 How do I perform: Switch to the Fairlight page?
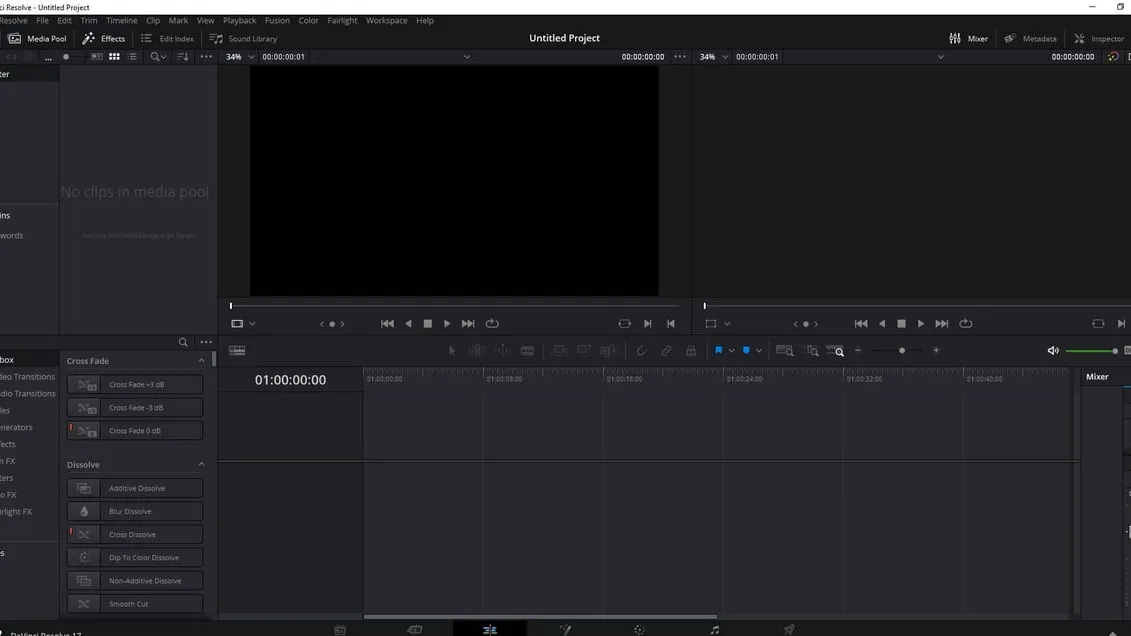tap(714, 629)
